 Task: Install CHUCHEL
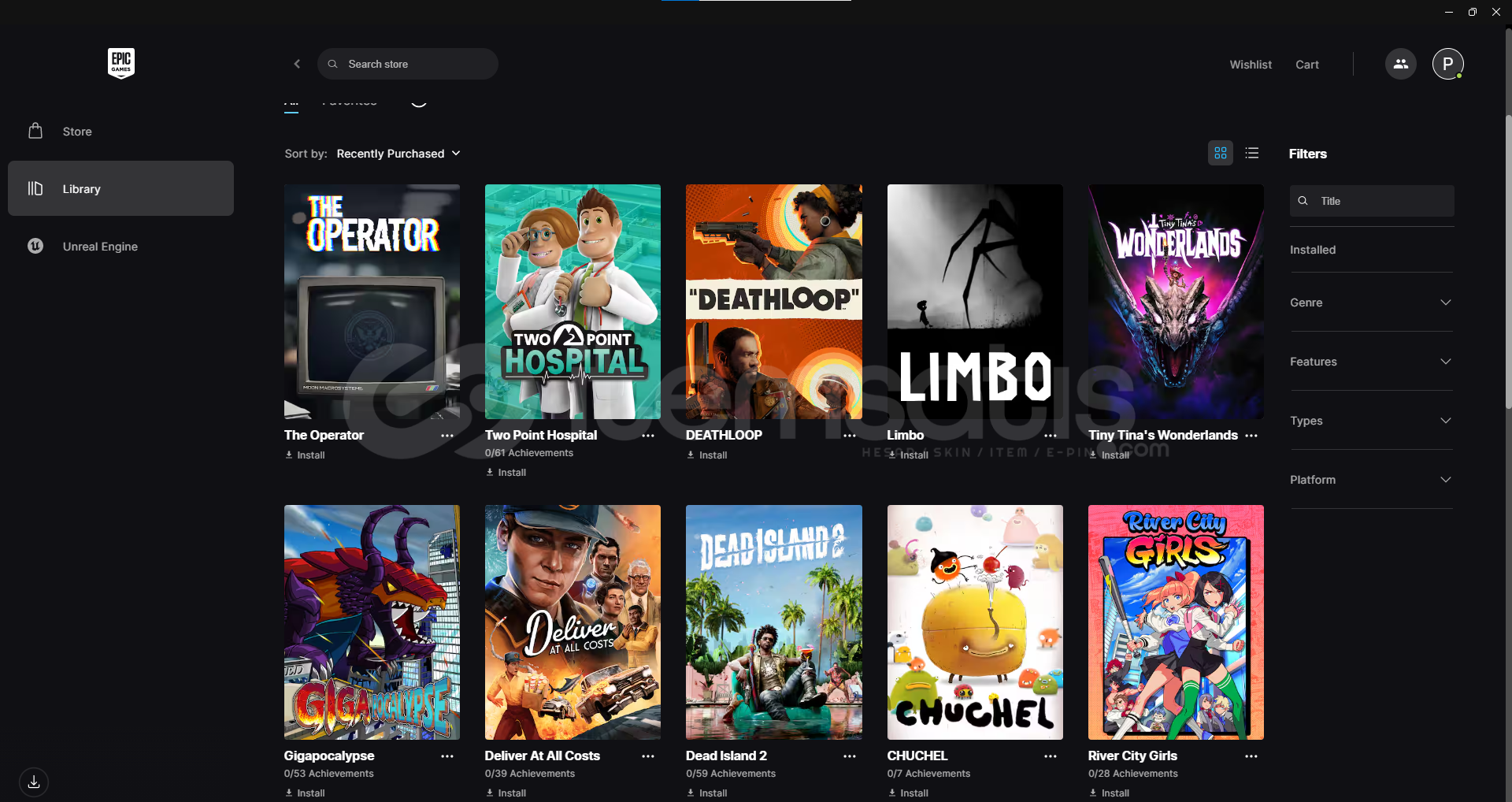908,793
